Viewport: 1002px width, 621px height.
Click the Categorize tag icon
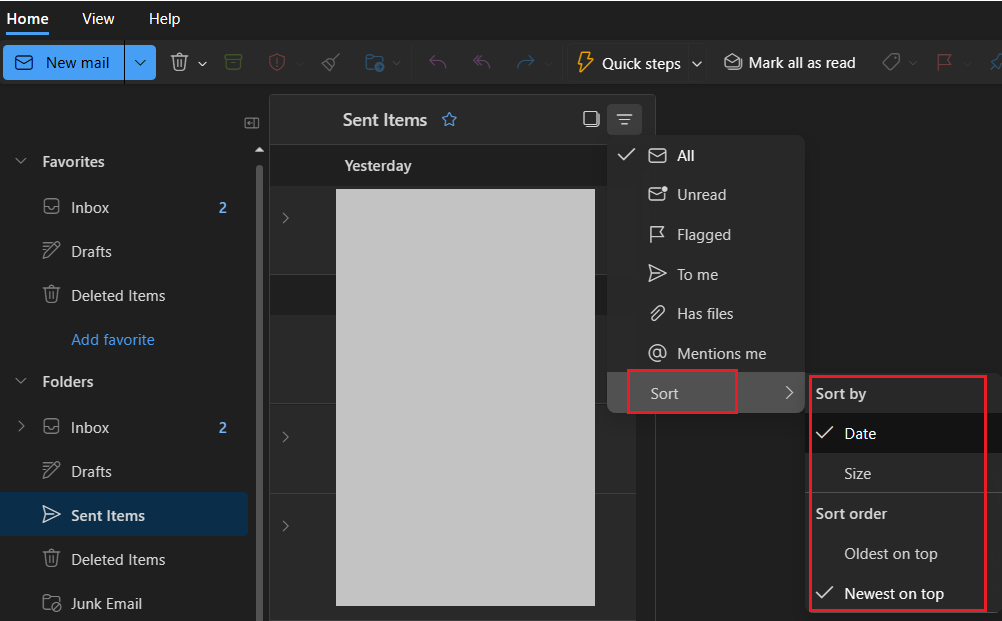(x=891, y=63)
